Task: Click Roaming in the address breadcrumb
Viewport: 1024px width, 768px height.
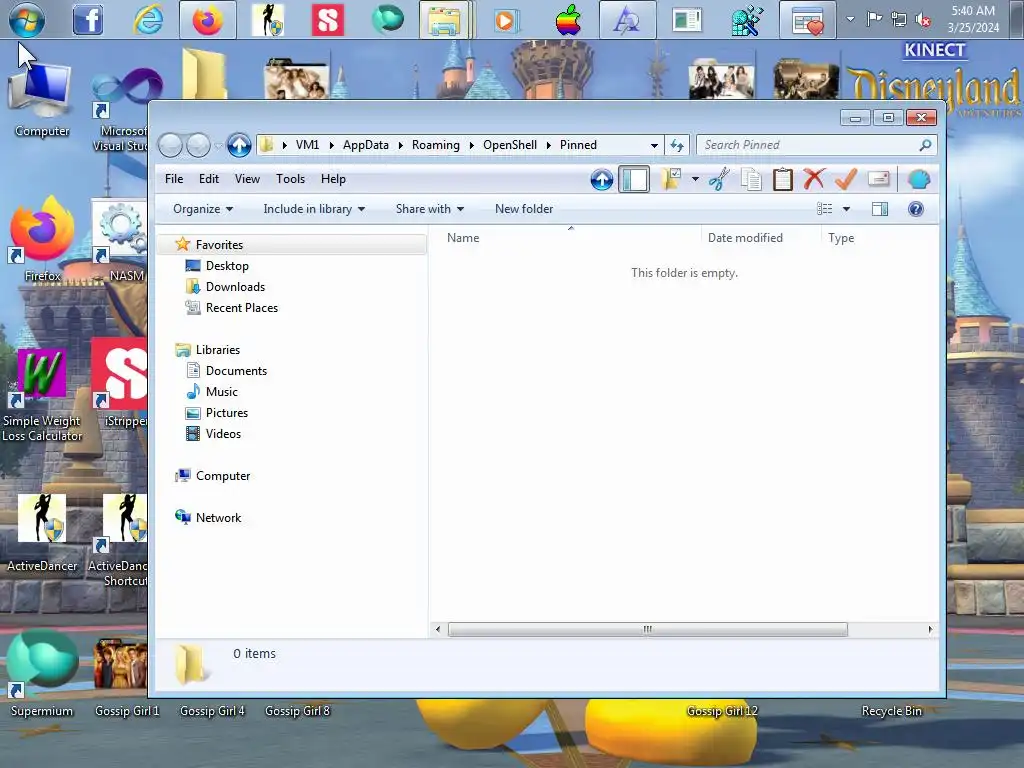Action: 436,145
